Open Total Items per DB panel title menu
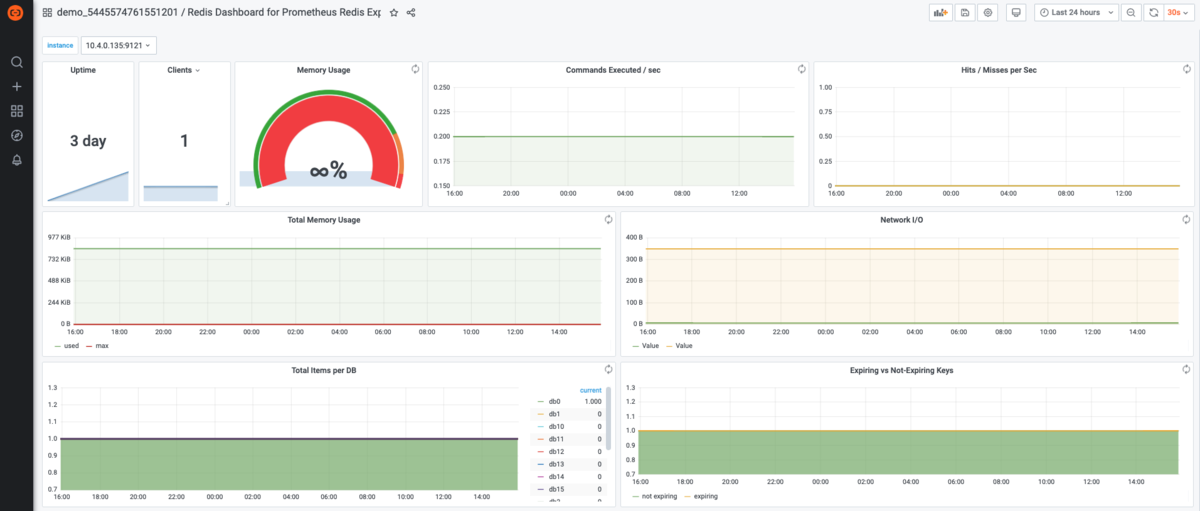 (x=323, y=370)
